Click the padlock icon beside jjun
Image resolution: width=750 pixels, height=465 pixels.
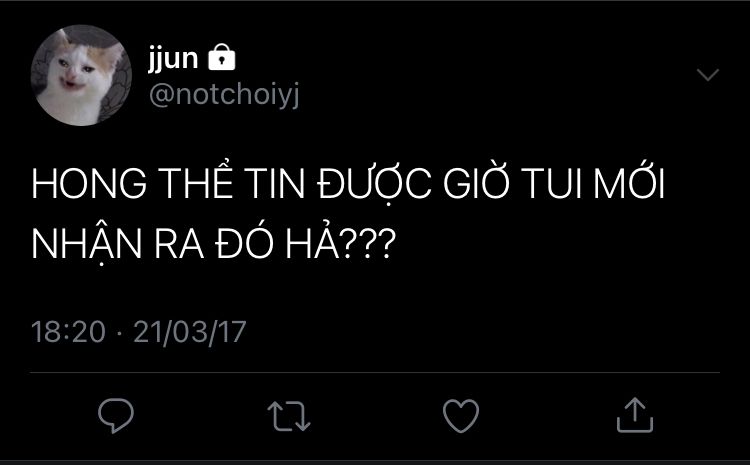(x=221, y=60)
